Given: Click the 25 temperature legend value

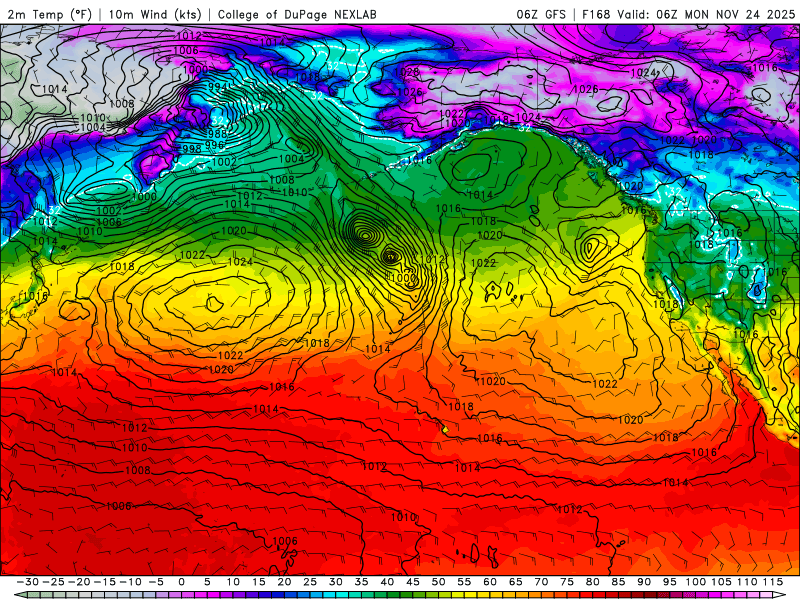Looking at the screenshot, I should 310,582.
